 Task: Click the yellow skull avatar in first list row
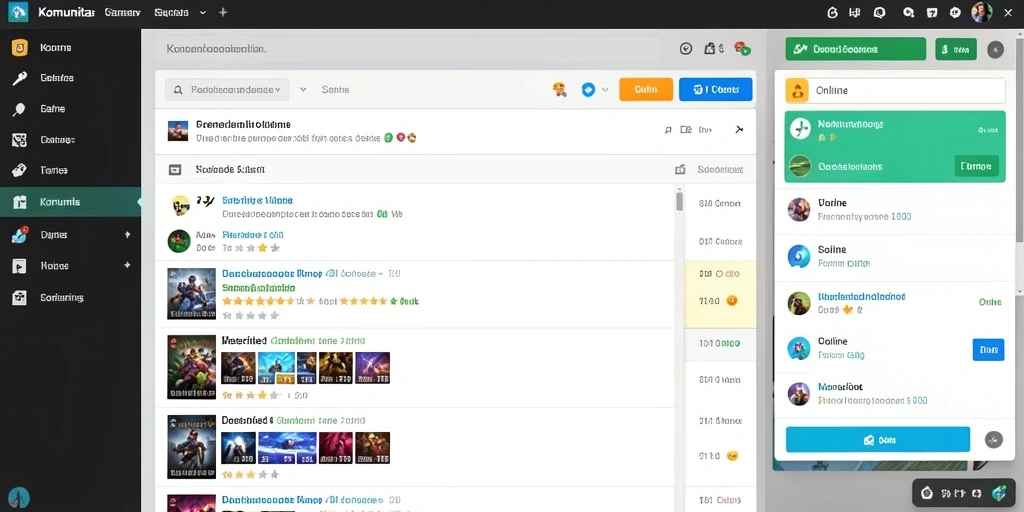pyautogui.click(x=180, y=205)
